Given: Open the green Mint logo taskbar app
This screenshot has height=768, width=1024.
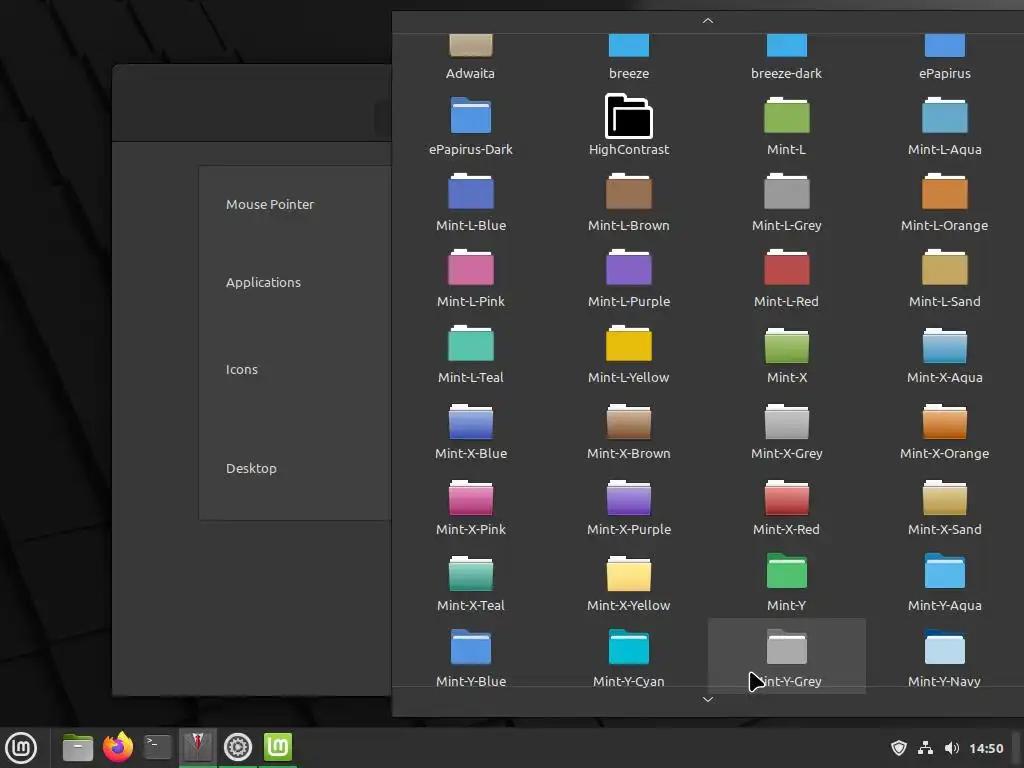Looking at the screenshot, I should 278,747.
